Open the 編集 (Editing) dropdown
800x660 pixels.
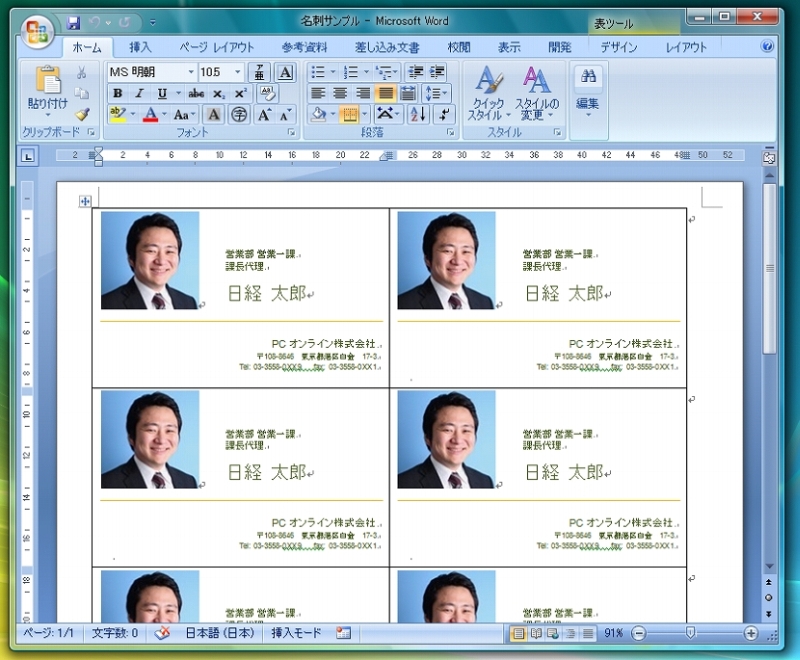588,91
